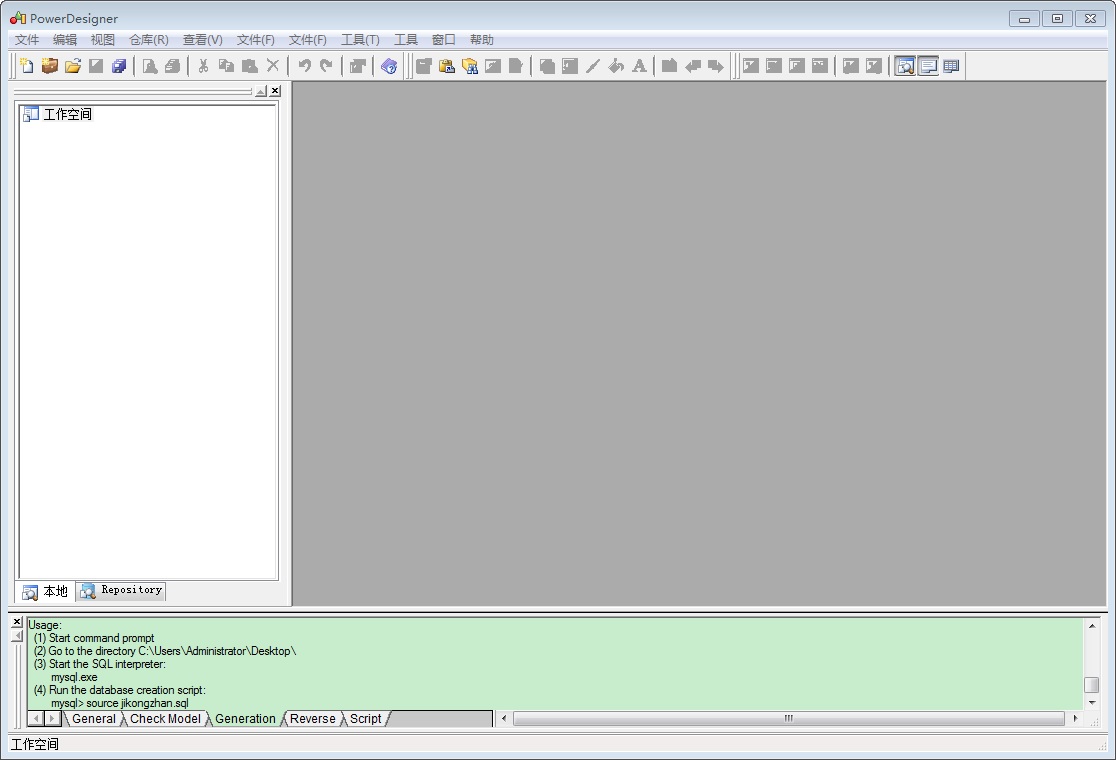Select the Line drawing tool icon

tap(593, 66)
